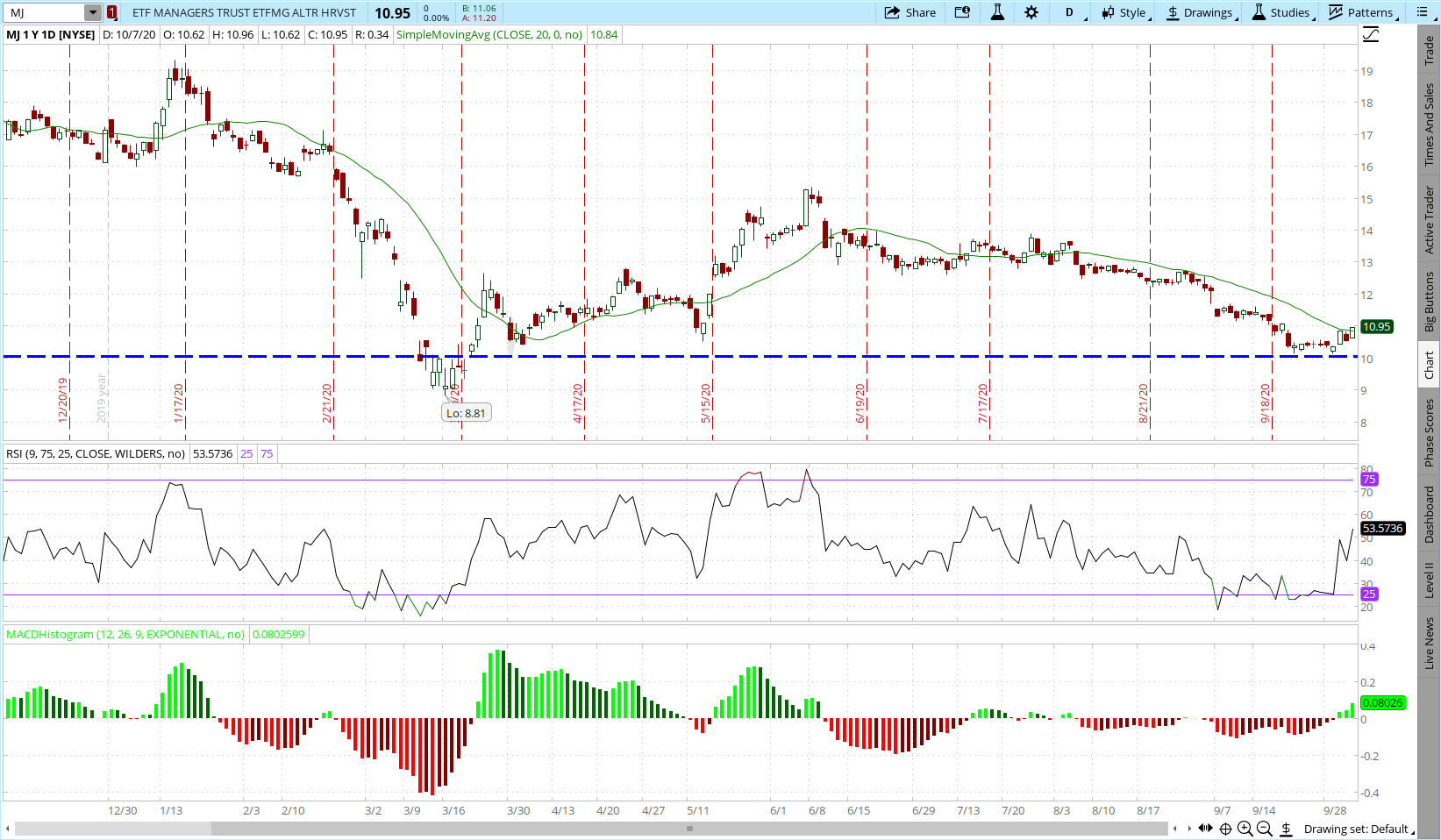Open the Patterns menu

[1361, 12]
